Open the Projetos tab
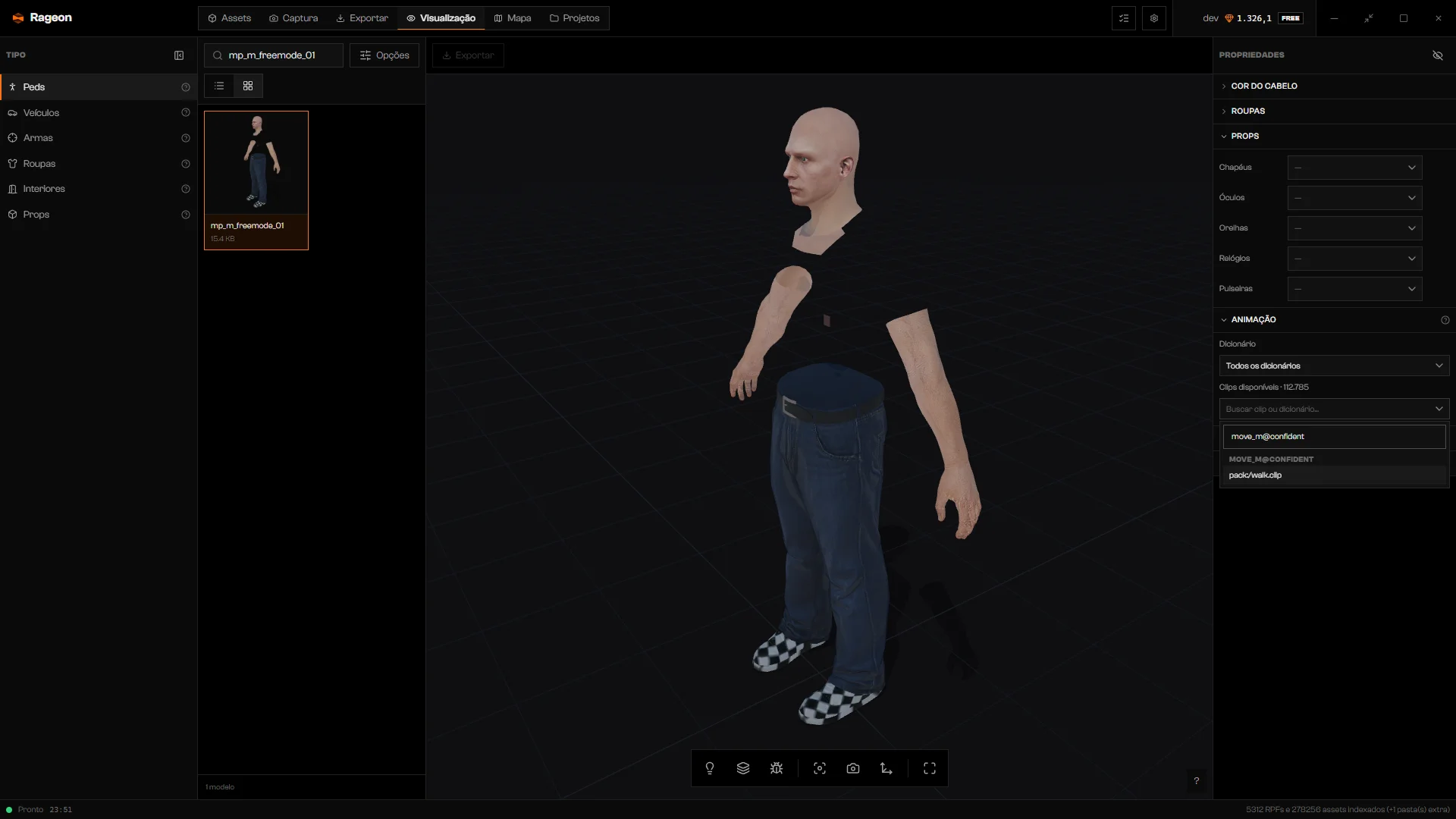 coord(574,18)
